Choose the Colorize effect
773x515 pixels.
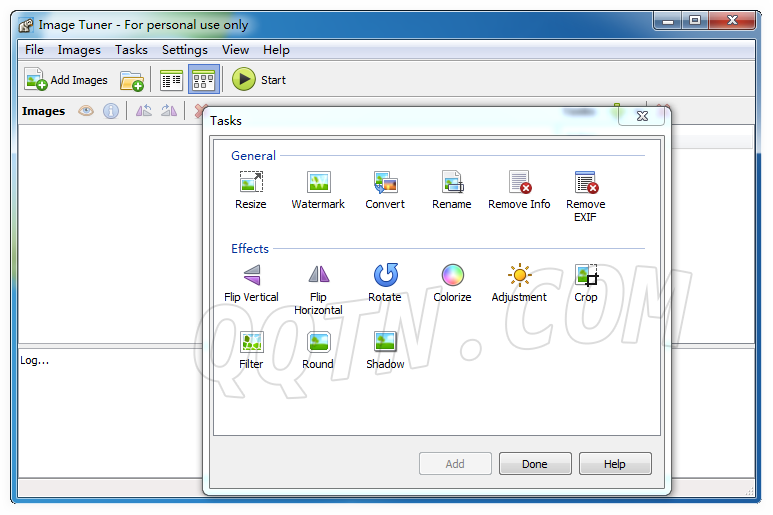452,276
